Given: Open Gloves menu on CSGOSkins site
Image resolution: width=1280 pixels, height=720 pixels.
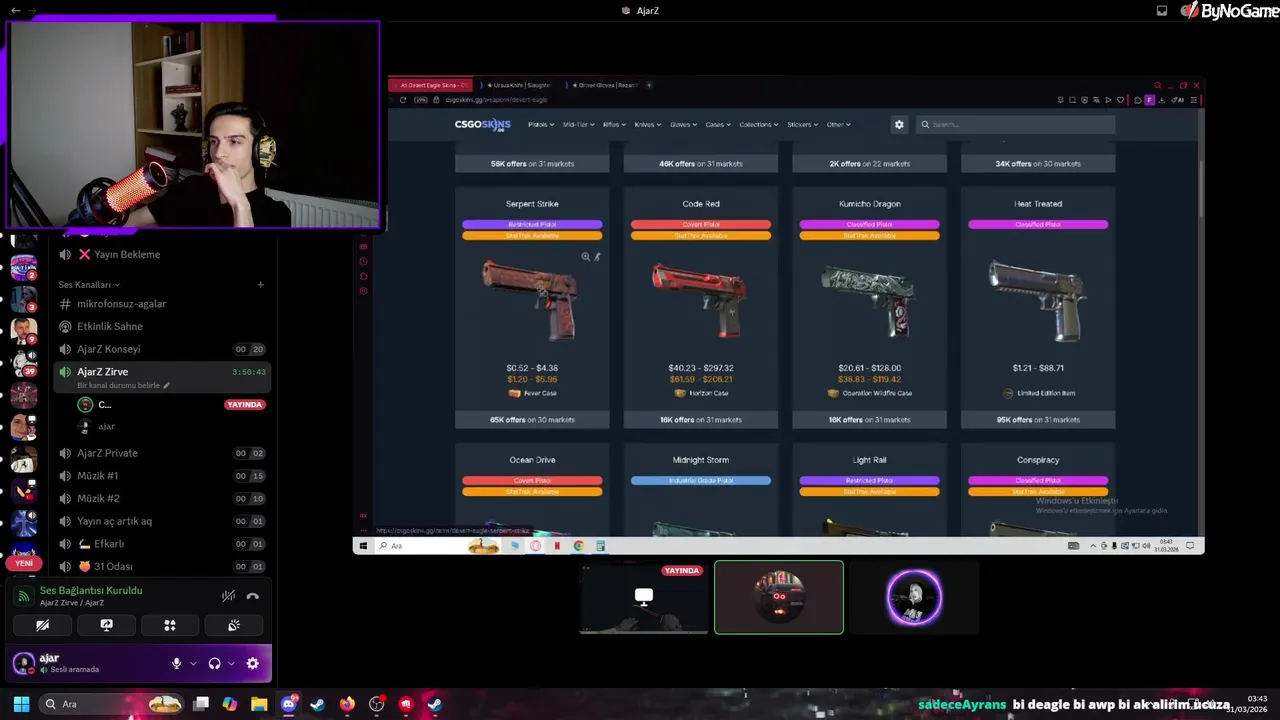Looking at the screenshot, I should (x=683, y=124).
